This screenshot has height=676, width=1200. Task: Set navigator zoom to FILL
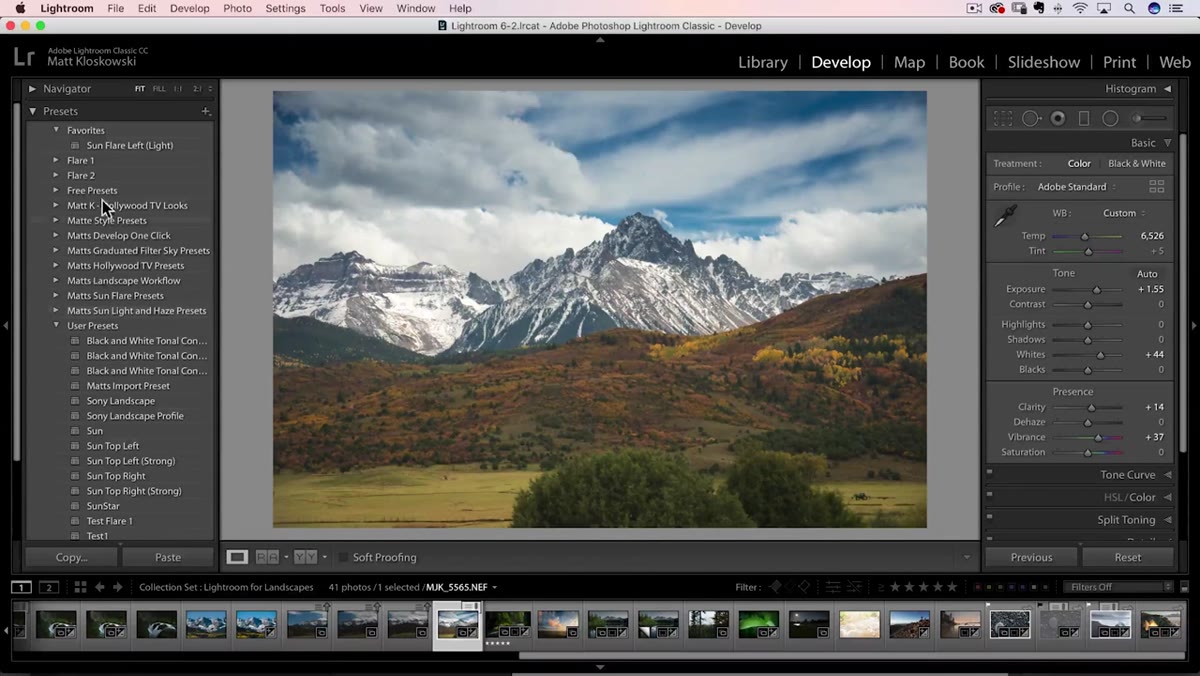pos(159,89)
